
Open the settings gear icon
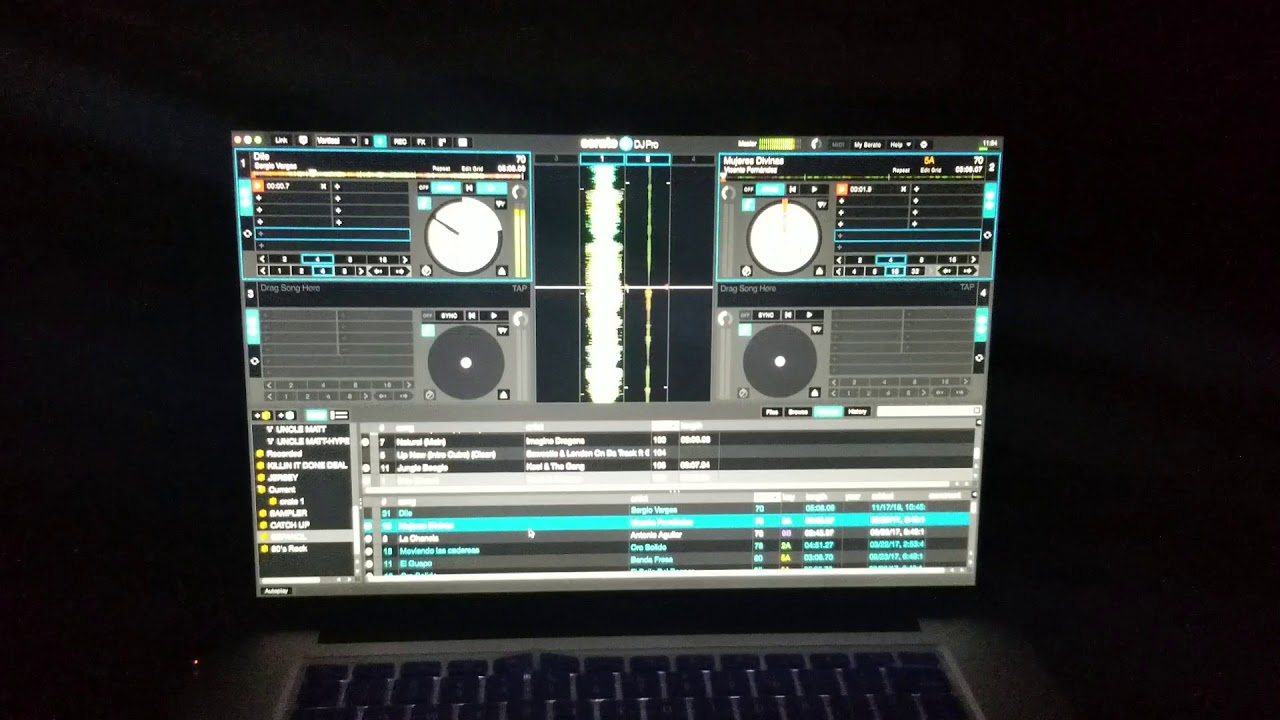pyautogui.click(x=924, y=145)
